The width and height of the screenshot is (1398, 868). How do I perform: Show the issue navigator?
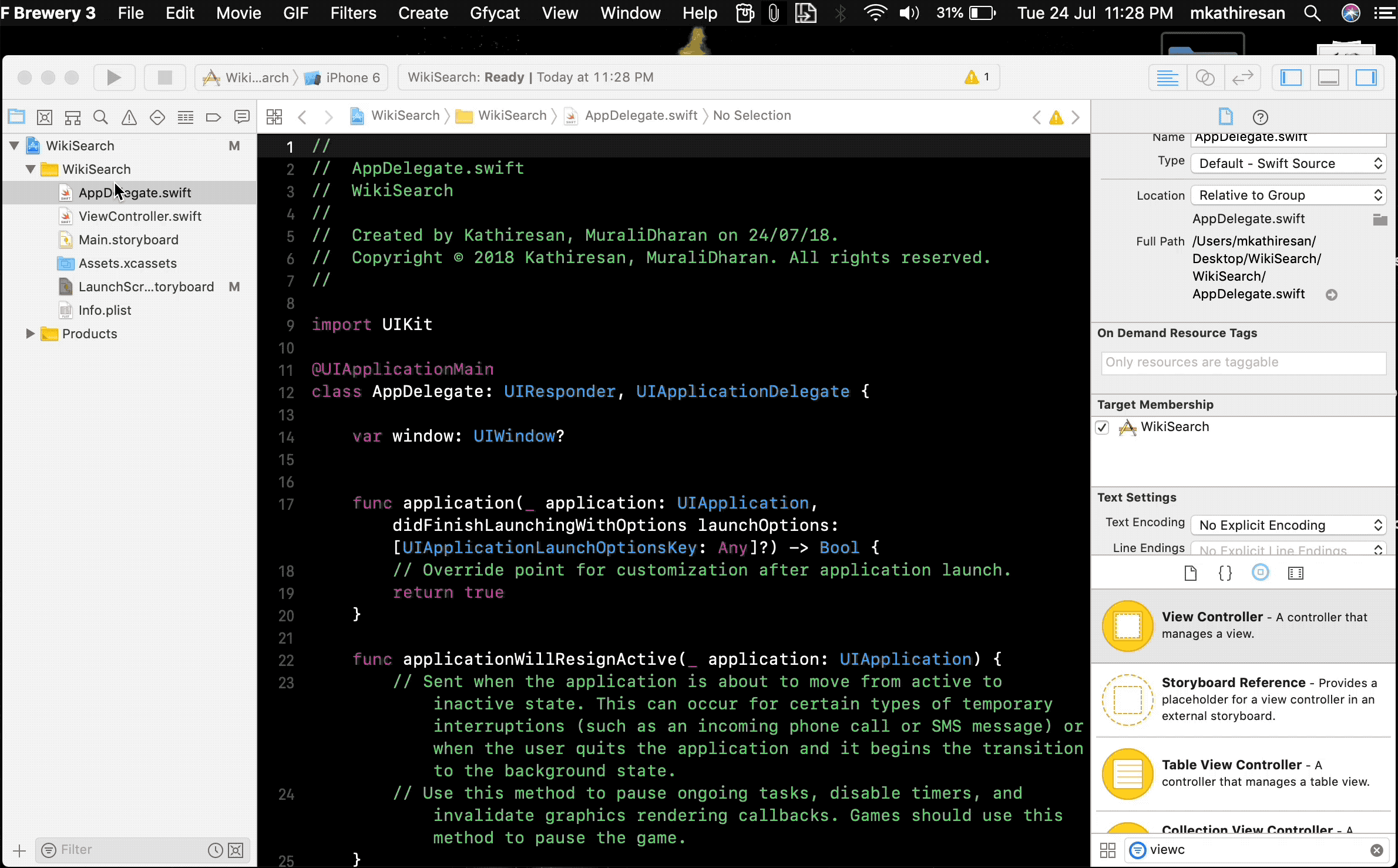(129, 117)
